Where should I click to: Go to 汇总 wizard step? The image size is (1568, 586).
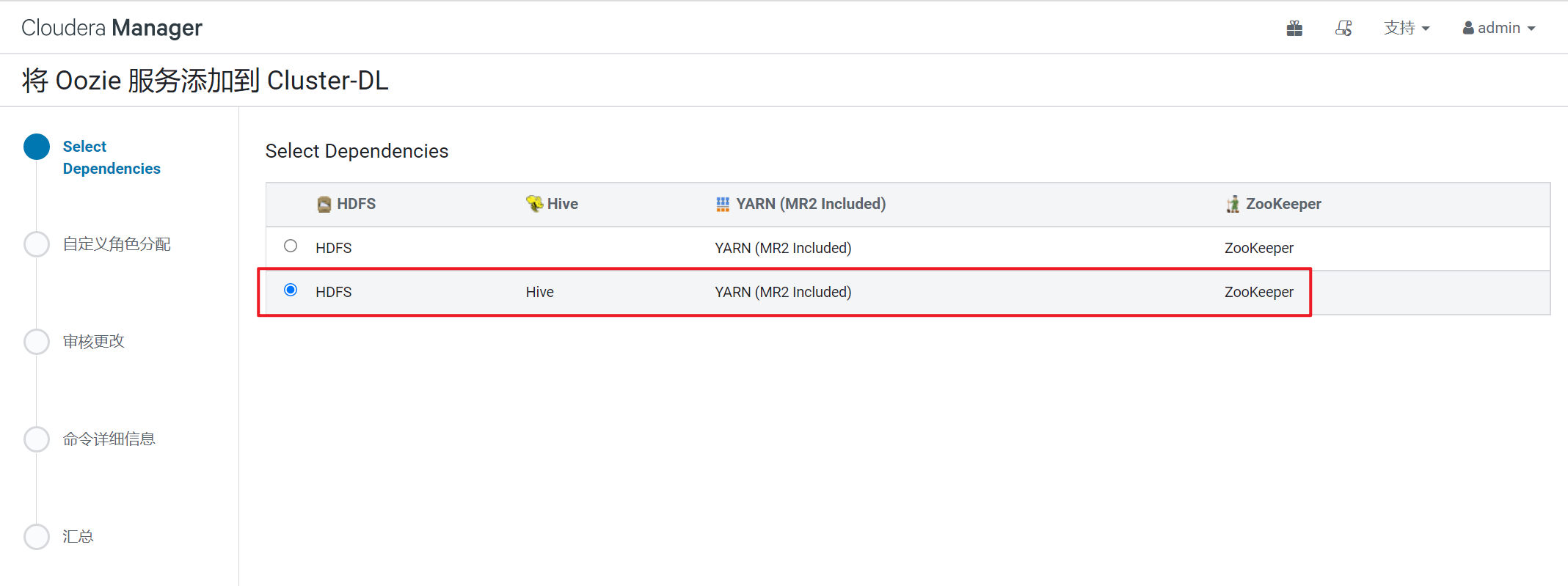coord(79,537)
